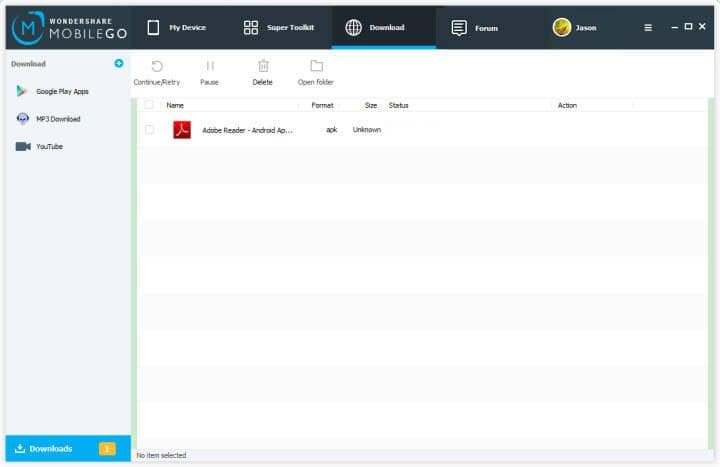Click the MobileGo logo
The height and width of the screenshot is (467, 720).
coord(69,28)
